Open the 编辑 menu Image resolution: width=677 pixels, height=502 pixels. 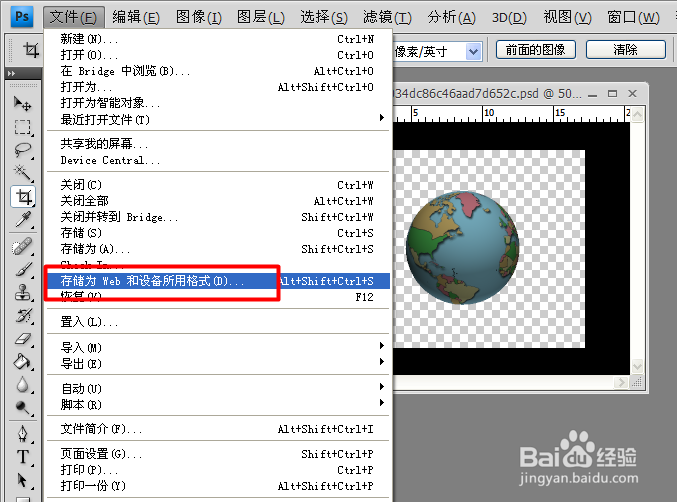pyautogui.click(x=136, y=17)
